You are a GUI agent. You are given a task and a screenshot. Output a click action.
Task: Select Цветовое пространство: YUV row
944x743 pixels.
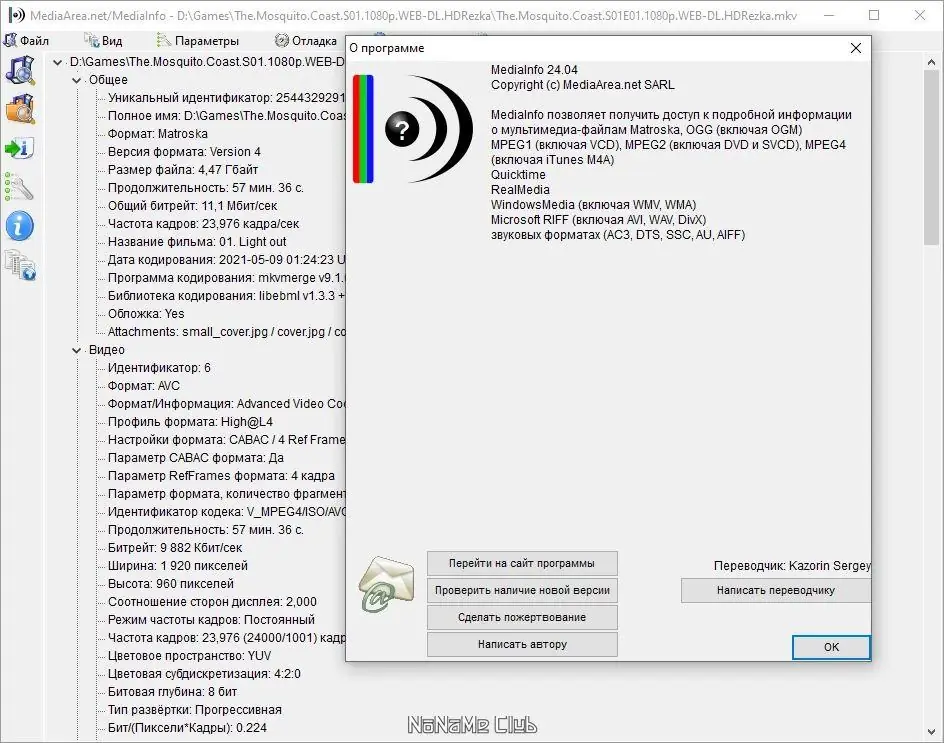pyautogui.click(x=190, y=656)
